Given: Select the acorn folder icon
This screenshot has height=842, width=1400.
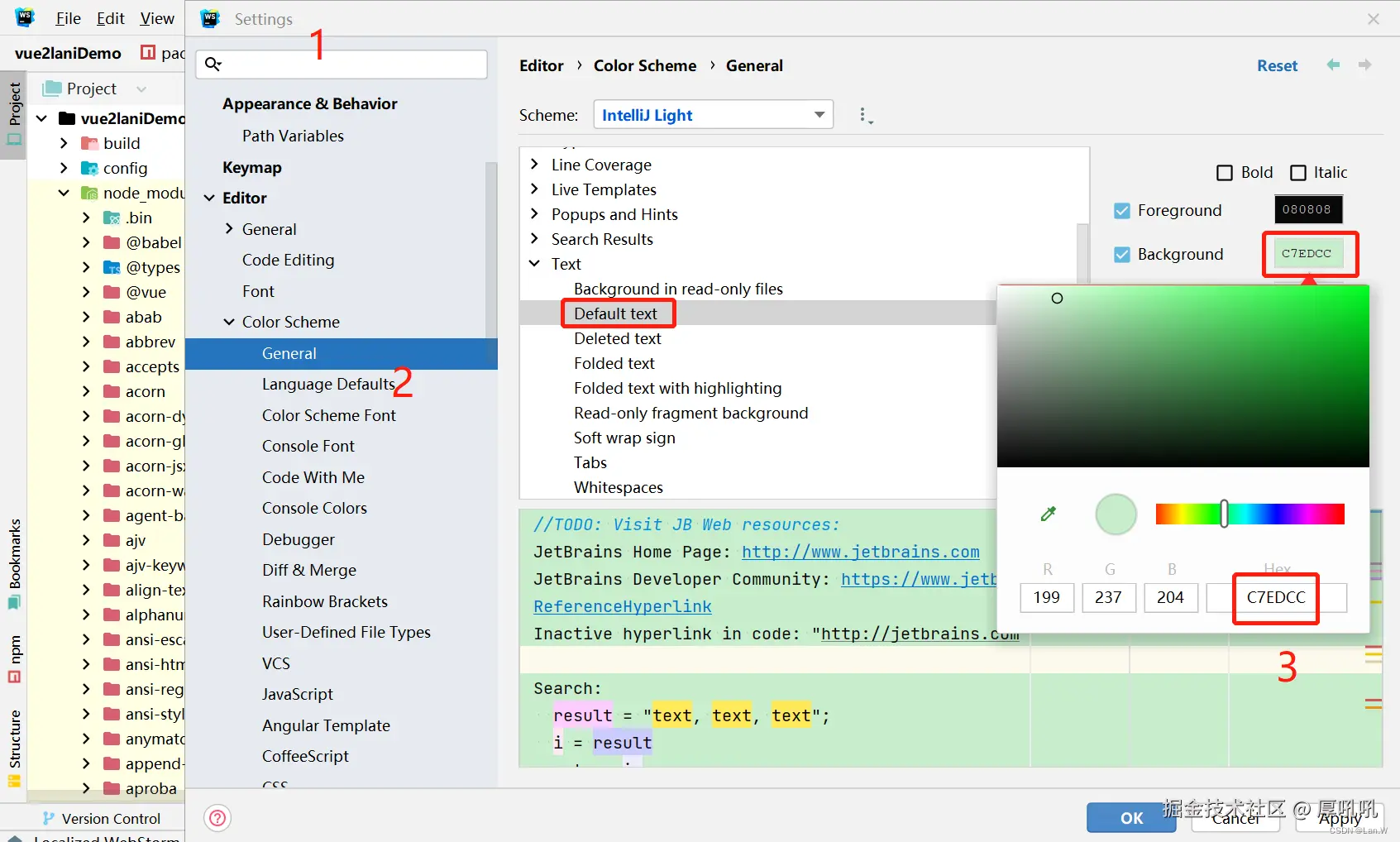Looking at the screenshot, I should 112,391.
